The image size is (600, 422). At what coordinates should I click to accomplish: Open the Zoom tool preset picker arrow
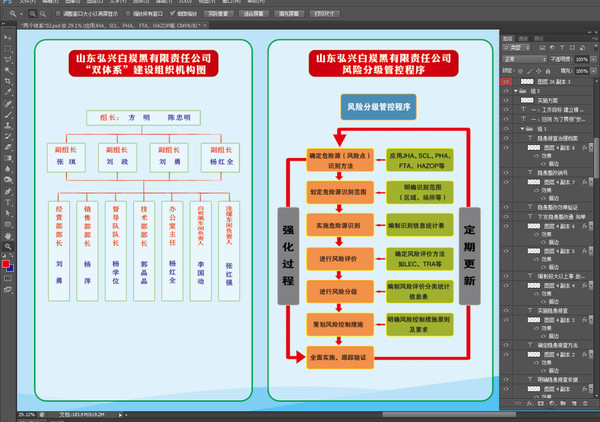[21, 14]
